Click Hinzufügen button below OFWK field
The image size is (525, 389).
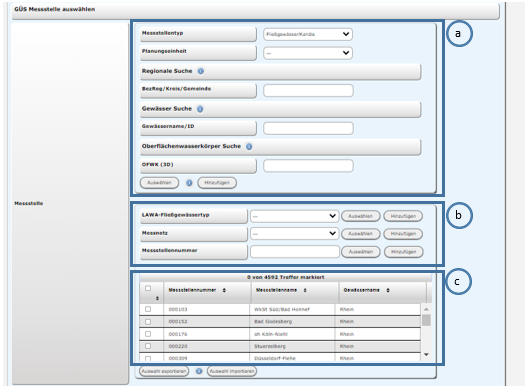click(x=217, y=183)
